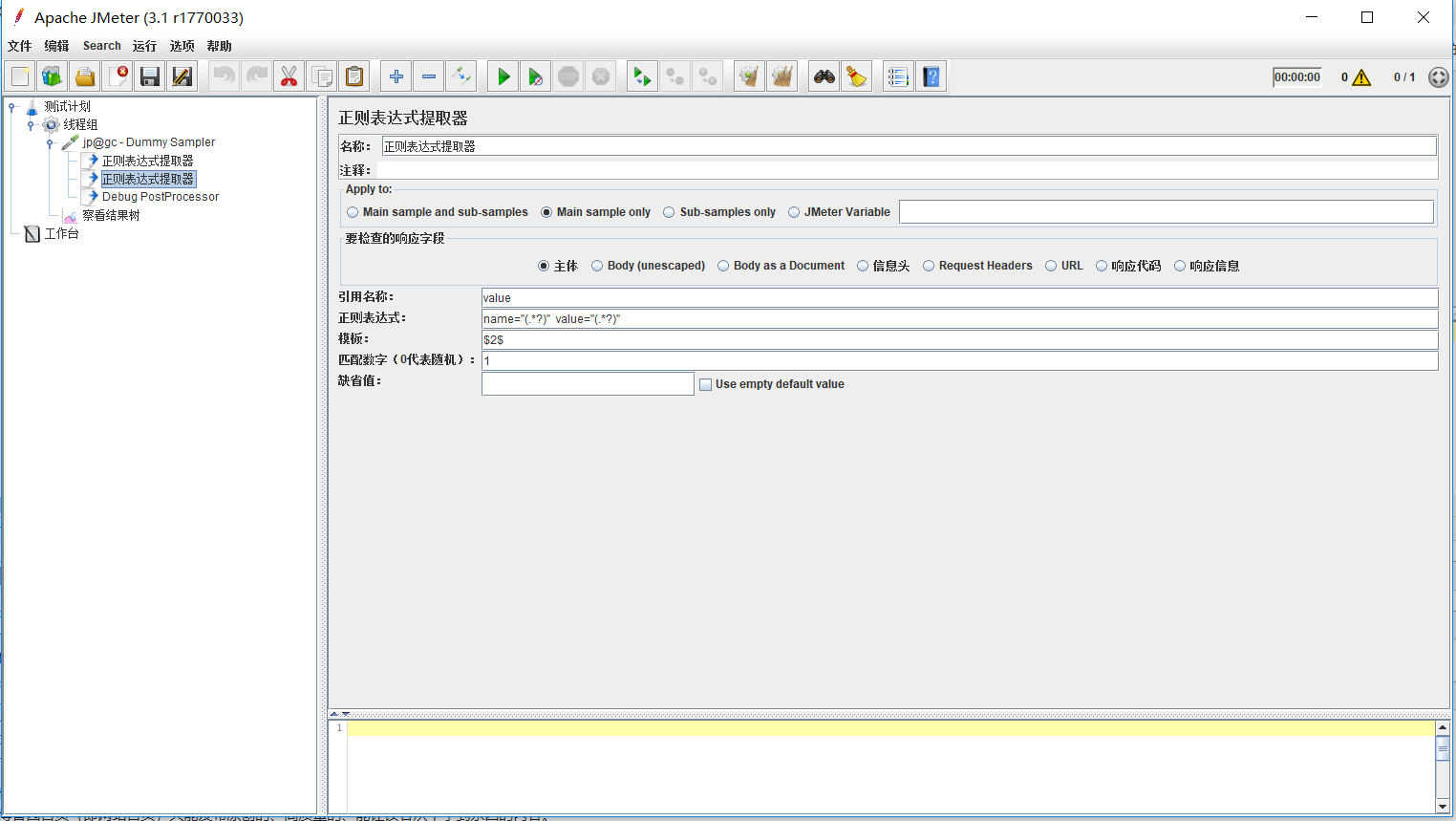Collapse the jp@gc - Dummy Sampler node
Image resolution: width=1456 pixels, height=821 pixels.
(50, 143)
